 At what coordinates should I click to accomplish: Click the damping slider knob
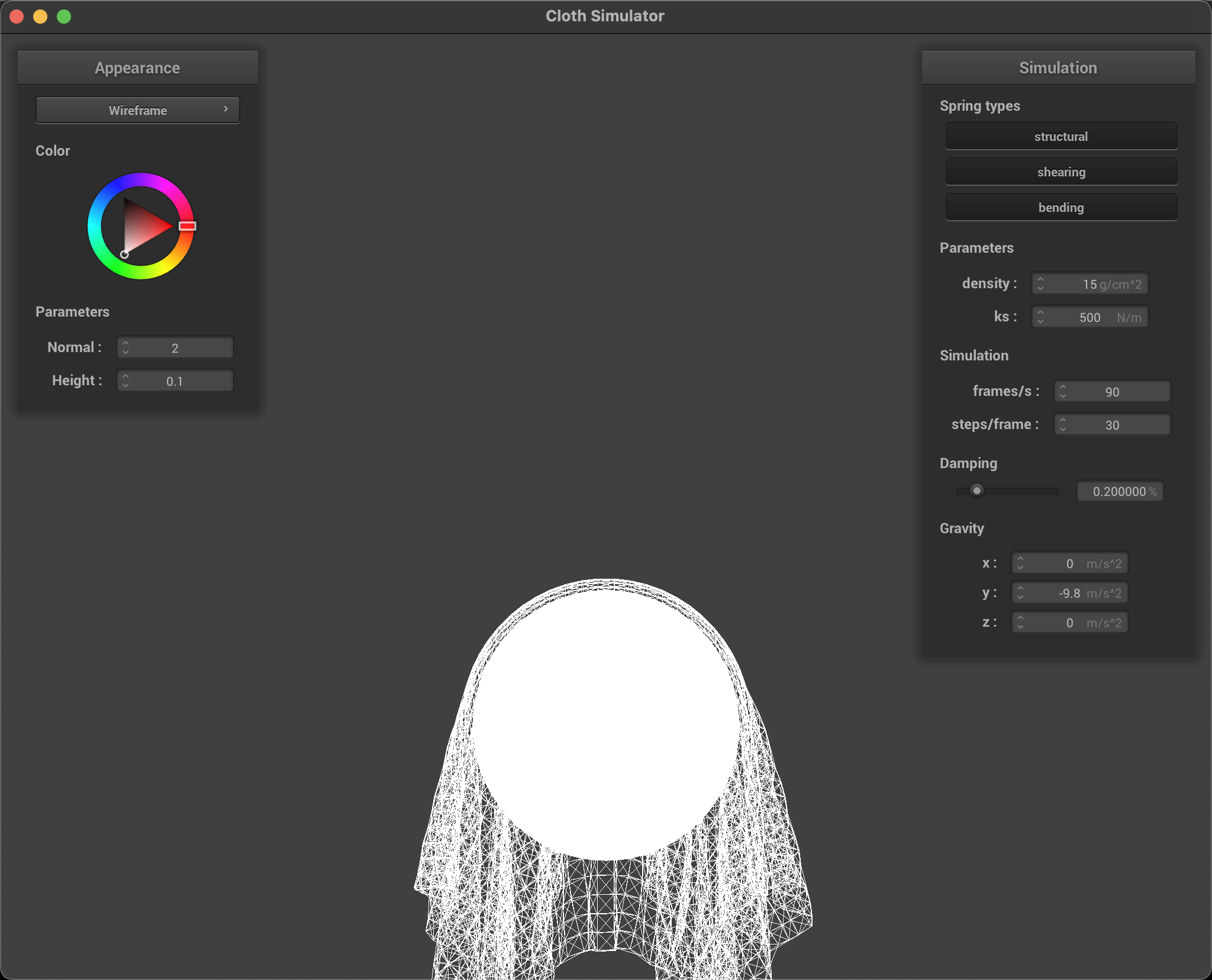point(976,491)
